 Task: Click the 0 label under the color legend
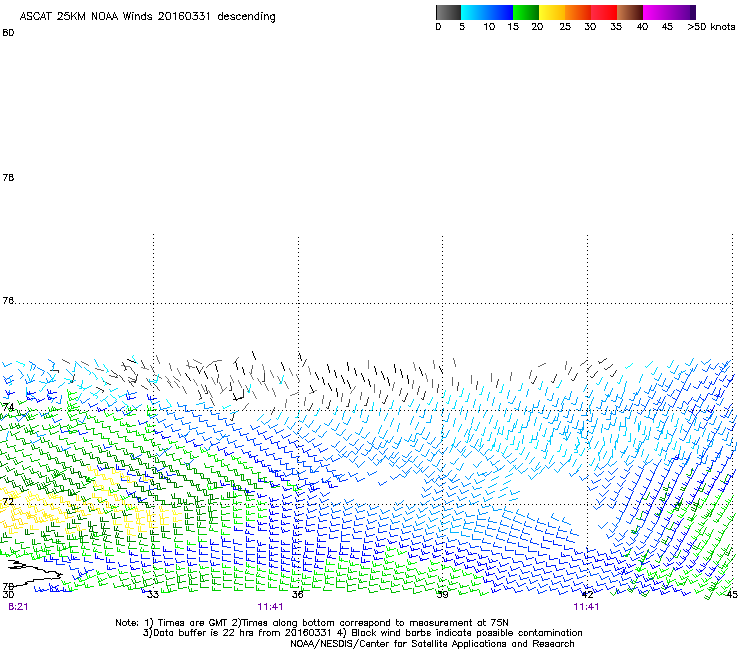438,27
